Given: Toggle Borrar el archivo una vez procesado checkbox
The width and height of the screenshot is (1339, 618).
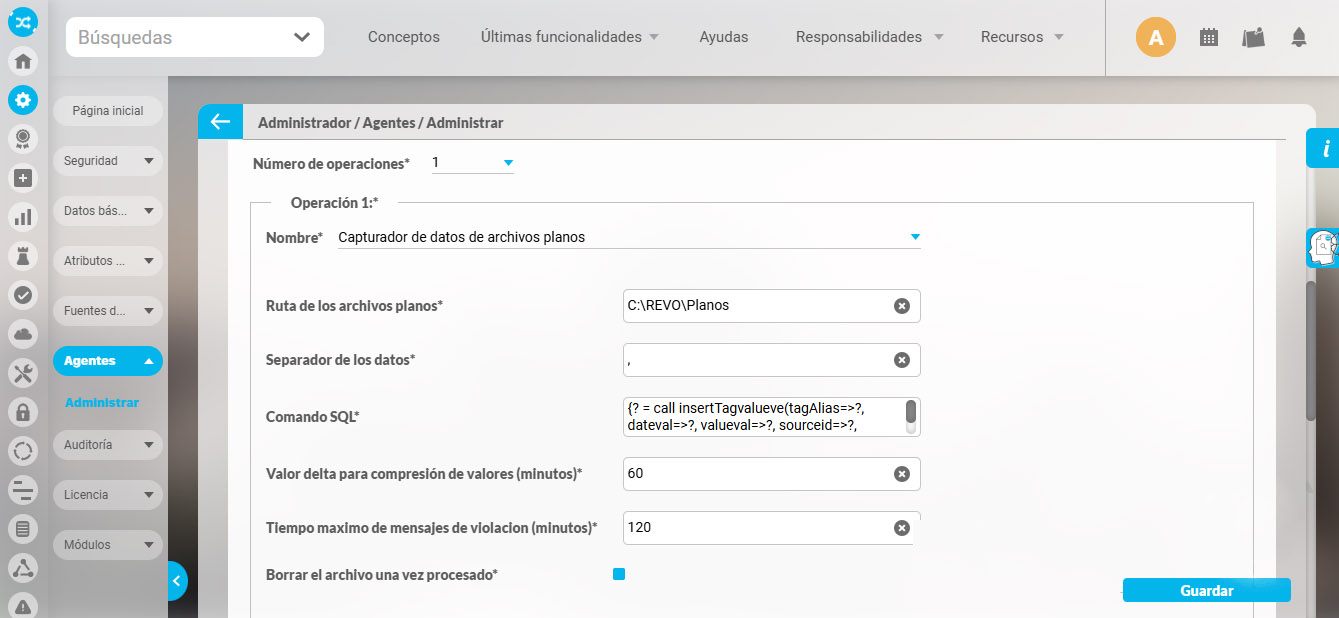Looking at the screenshot, I should pos(619,574).
